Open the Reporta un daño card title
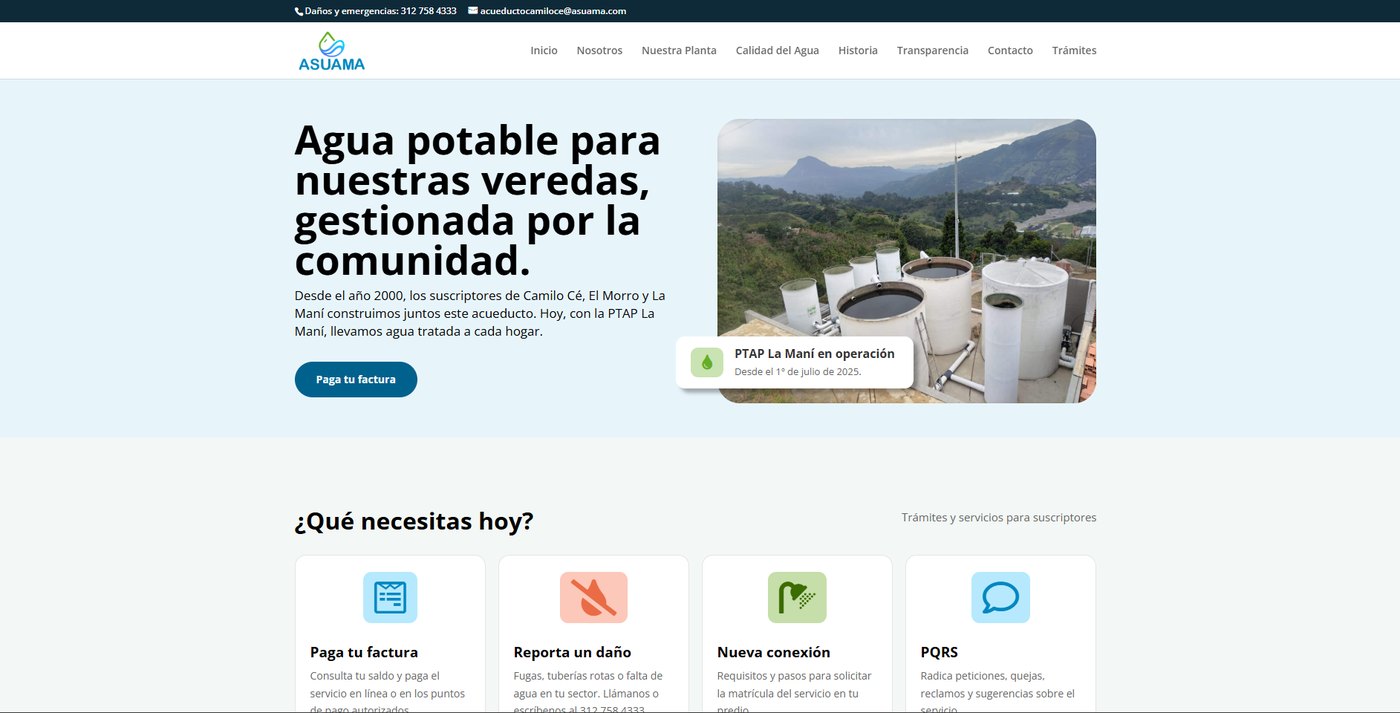The width and height of the screenshot is (1400, 713). (572, 652)
